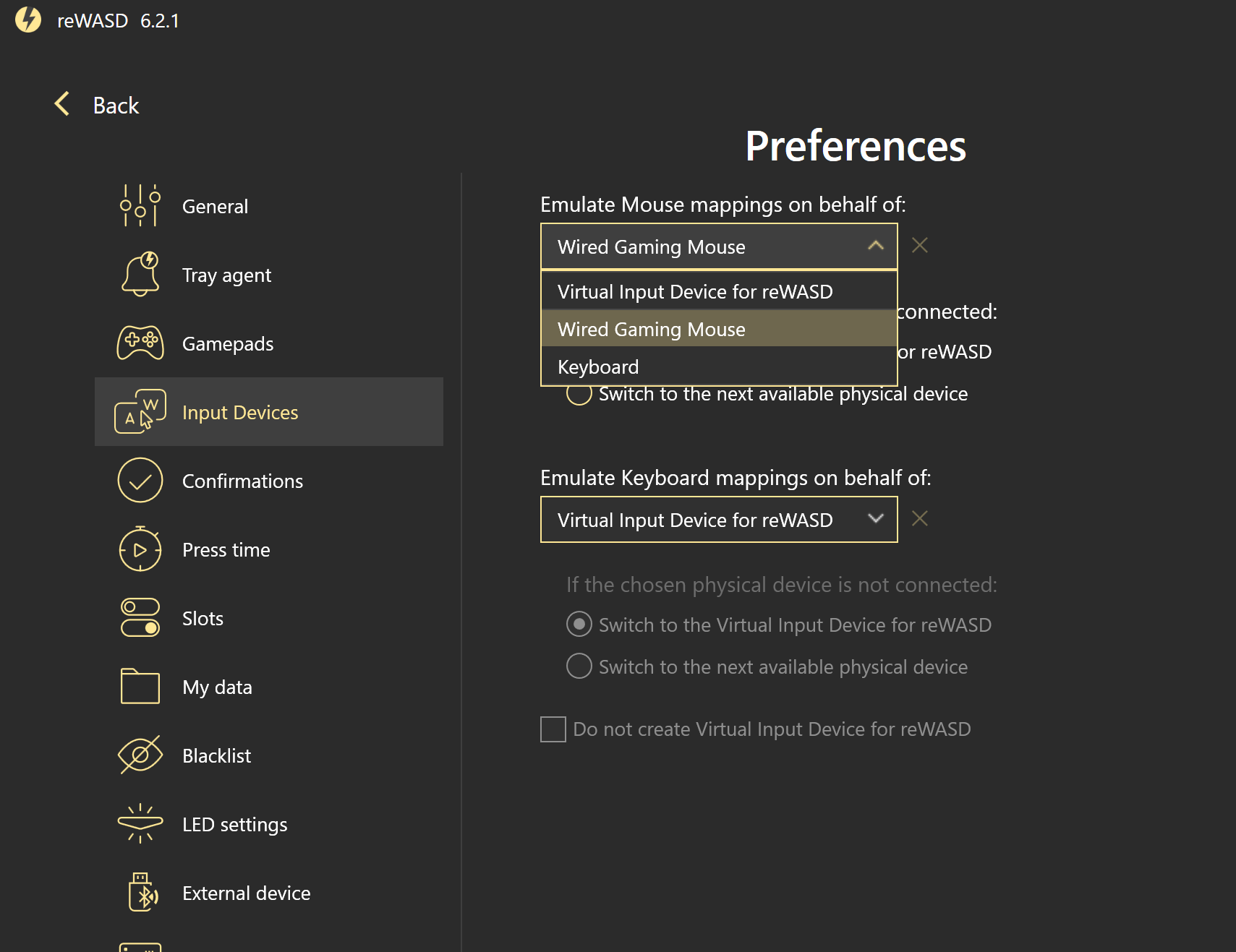Go Back from Preferences
The width and height of the screenshot is (1236, 952).
97,106
